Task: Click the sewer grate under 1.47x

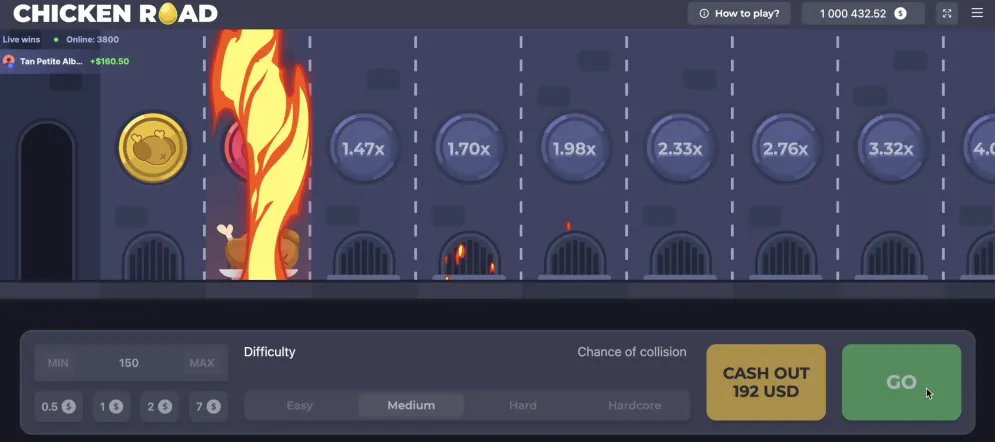Action: point(364,255)
